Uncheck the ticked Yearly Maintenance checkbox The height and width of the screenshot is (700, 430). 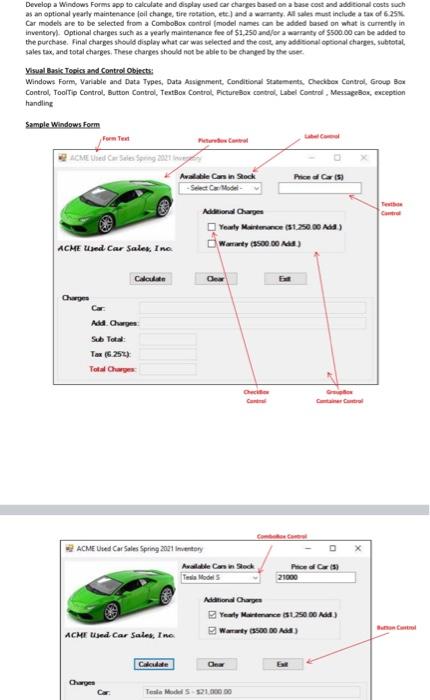(213, 615)
